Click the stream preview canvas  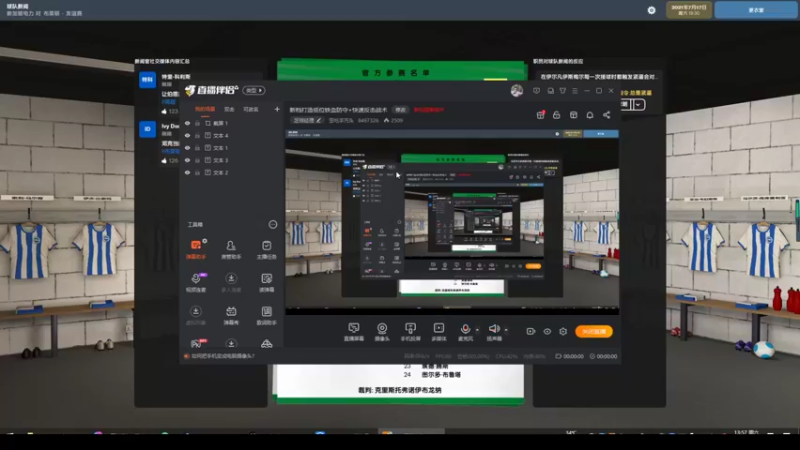click(x=452, y=222)
